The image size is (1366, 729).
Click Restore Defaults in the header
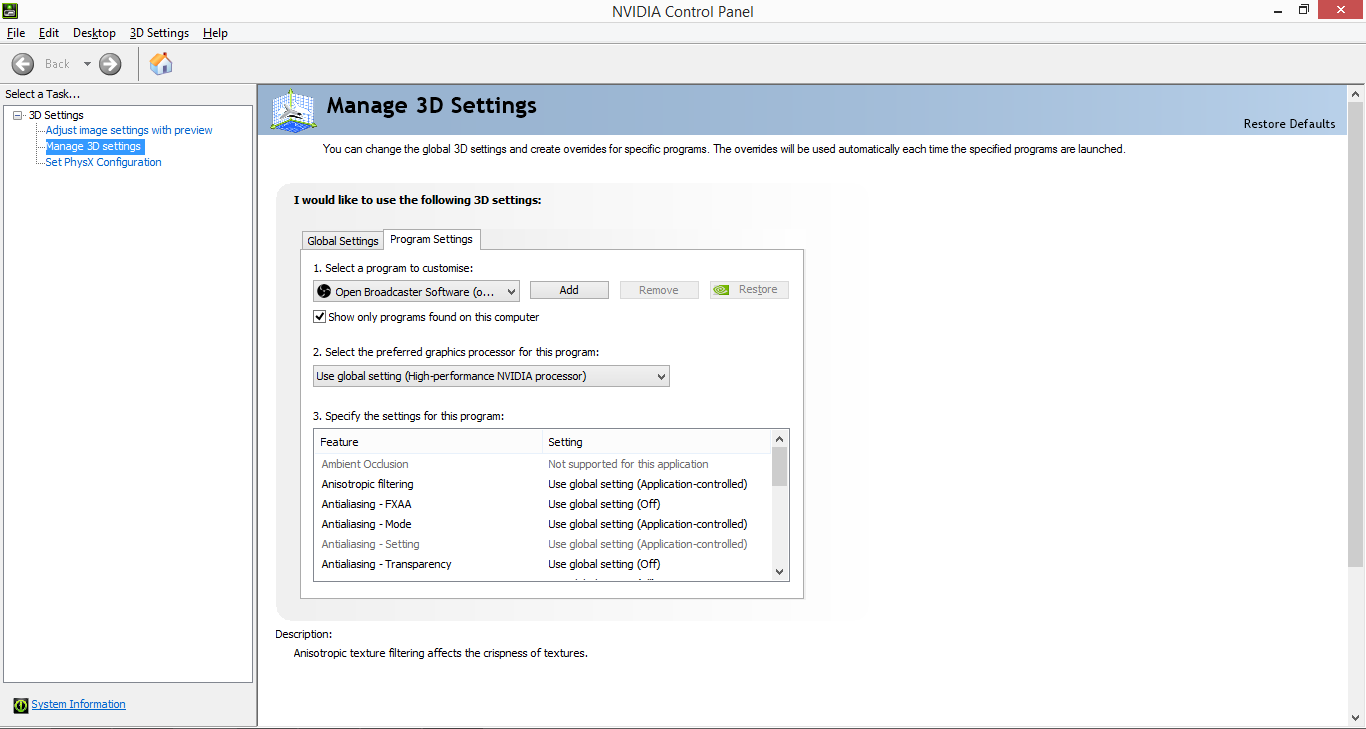click(1289, 124)
